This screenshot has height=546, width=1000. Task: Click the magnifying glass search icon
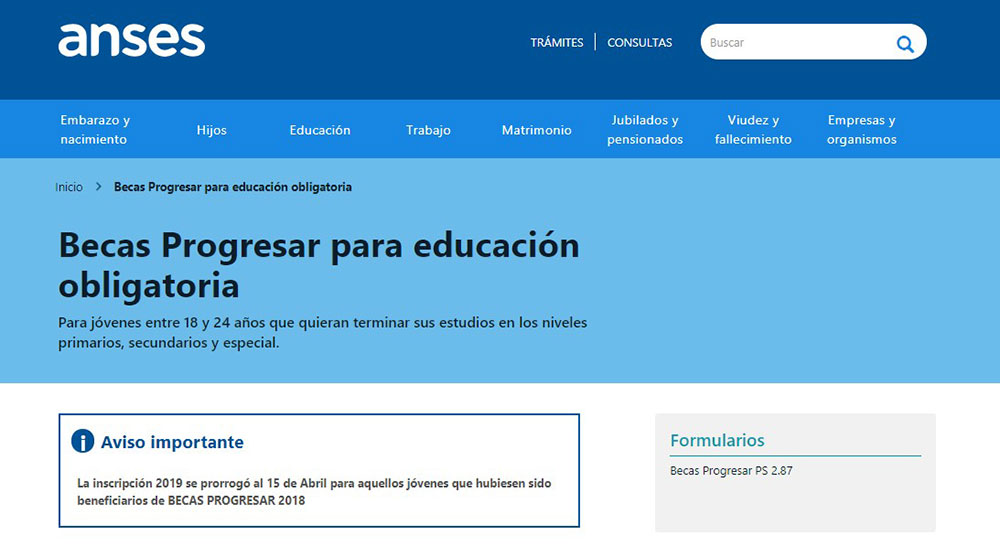click(904, 43)
